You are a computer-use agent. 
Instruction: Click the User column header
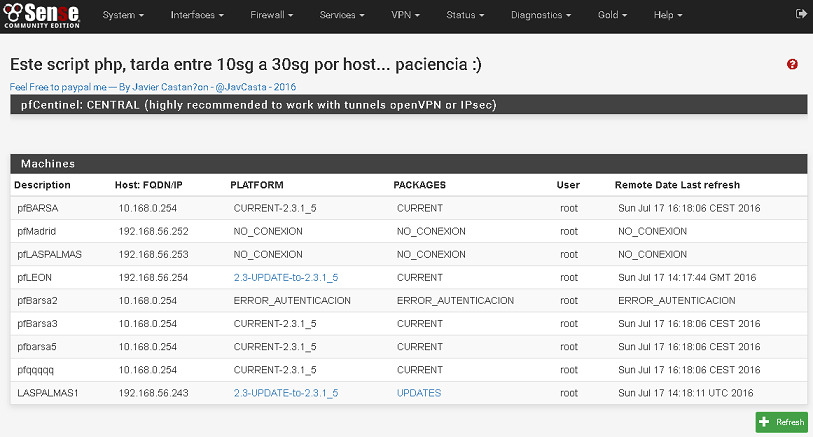pyautogui.click(x=568, y=185)
